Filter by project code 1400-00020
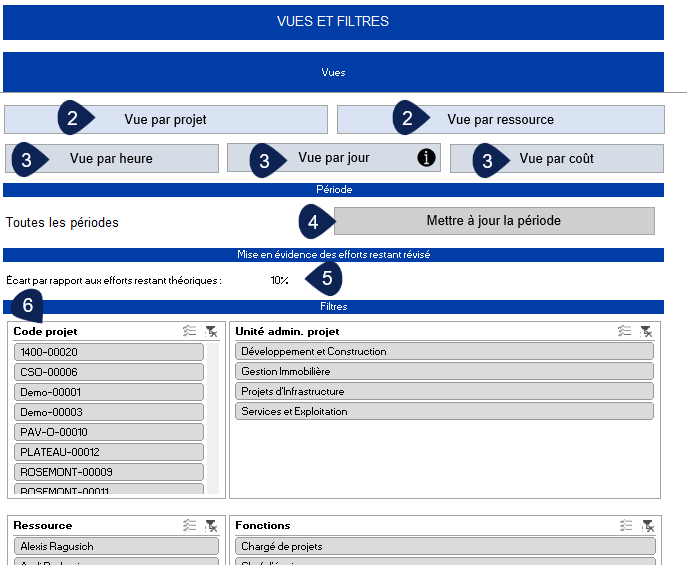Viewport: 687px width, 565px height. pos(109,352)
